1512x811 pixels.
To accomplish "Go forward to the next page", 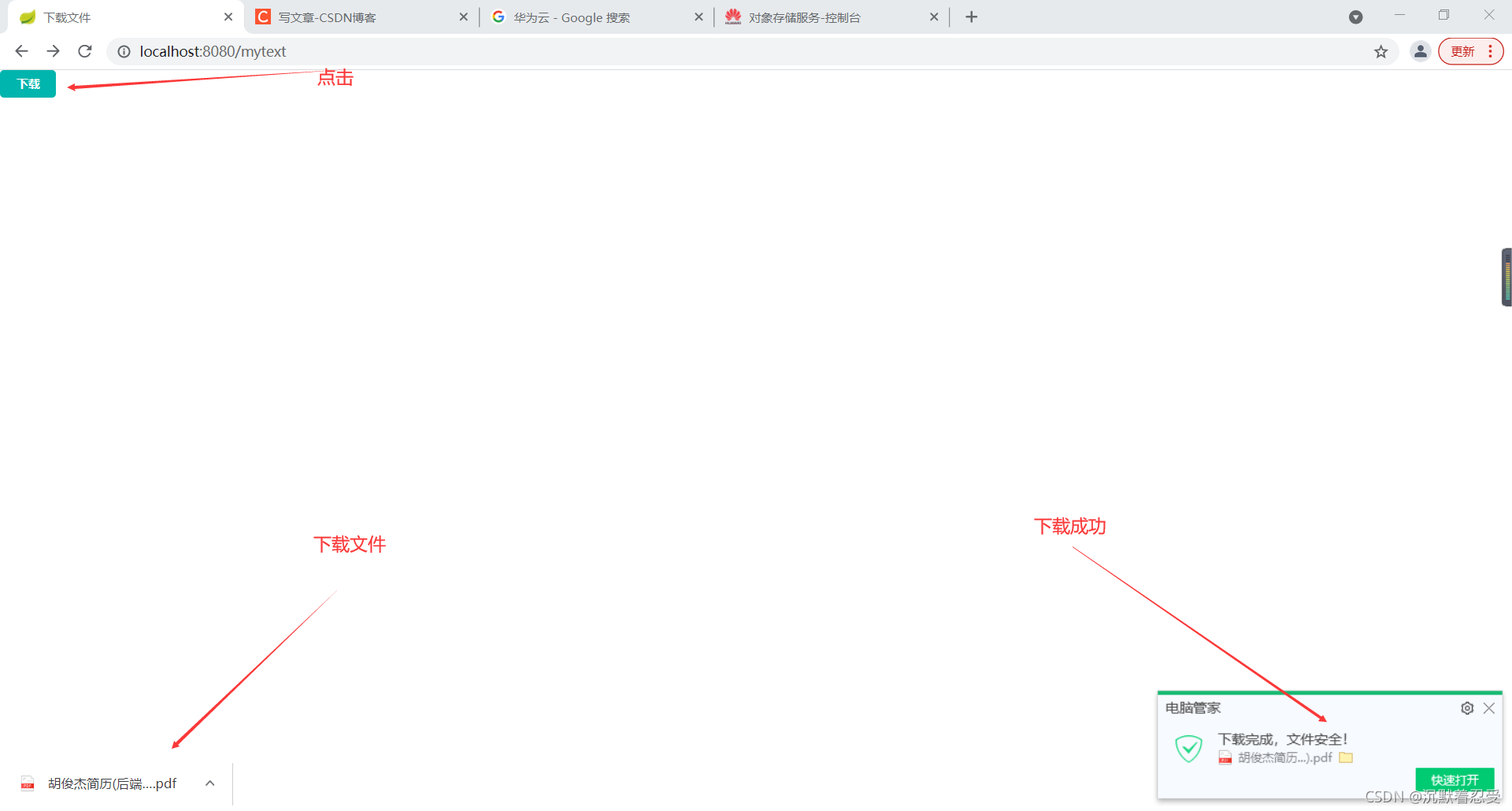I will (x=53, y=51).
